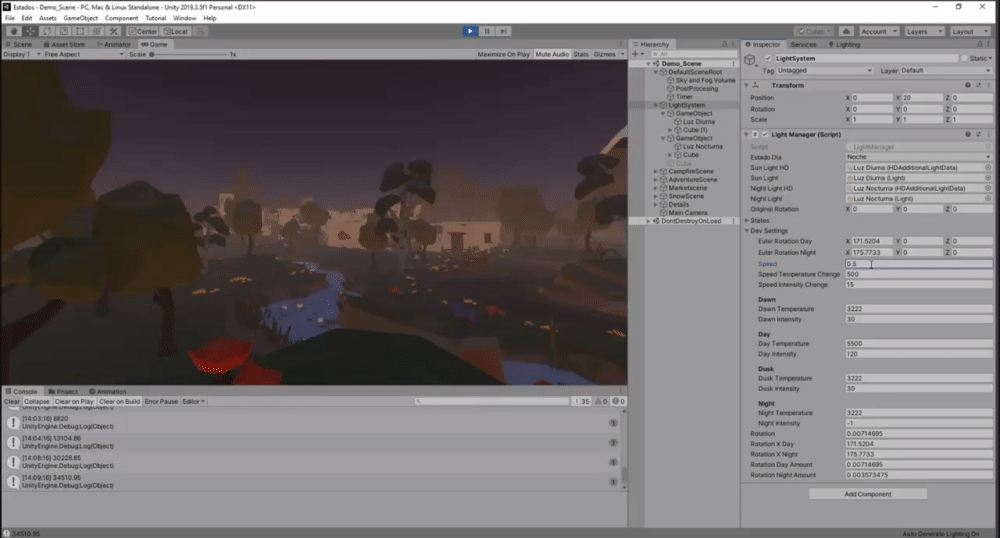Toggle Error Pause in Console
Image resolution: width=1000 pixels, height=538 pixels.
click(161, 402)
